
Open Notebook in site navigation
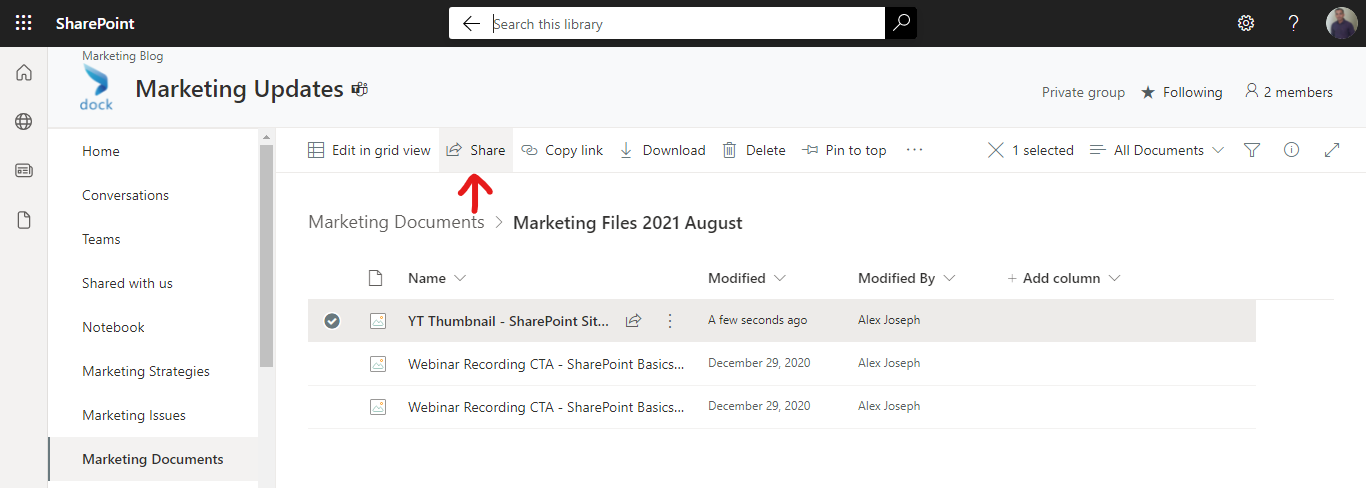pyautogui.click(x=113, y=327)
